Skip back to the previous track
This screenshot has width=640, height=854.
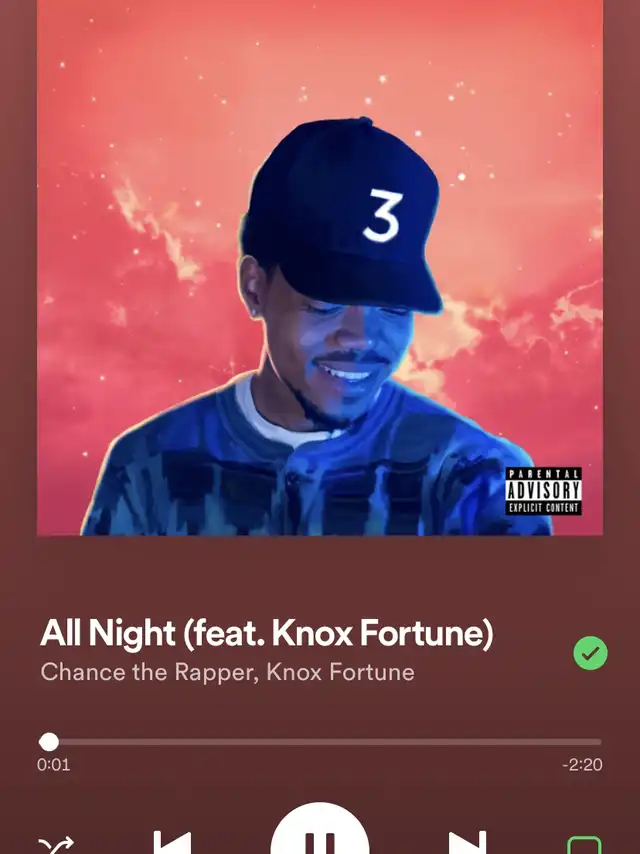(172, 843)
